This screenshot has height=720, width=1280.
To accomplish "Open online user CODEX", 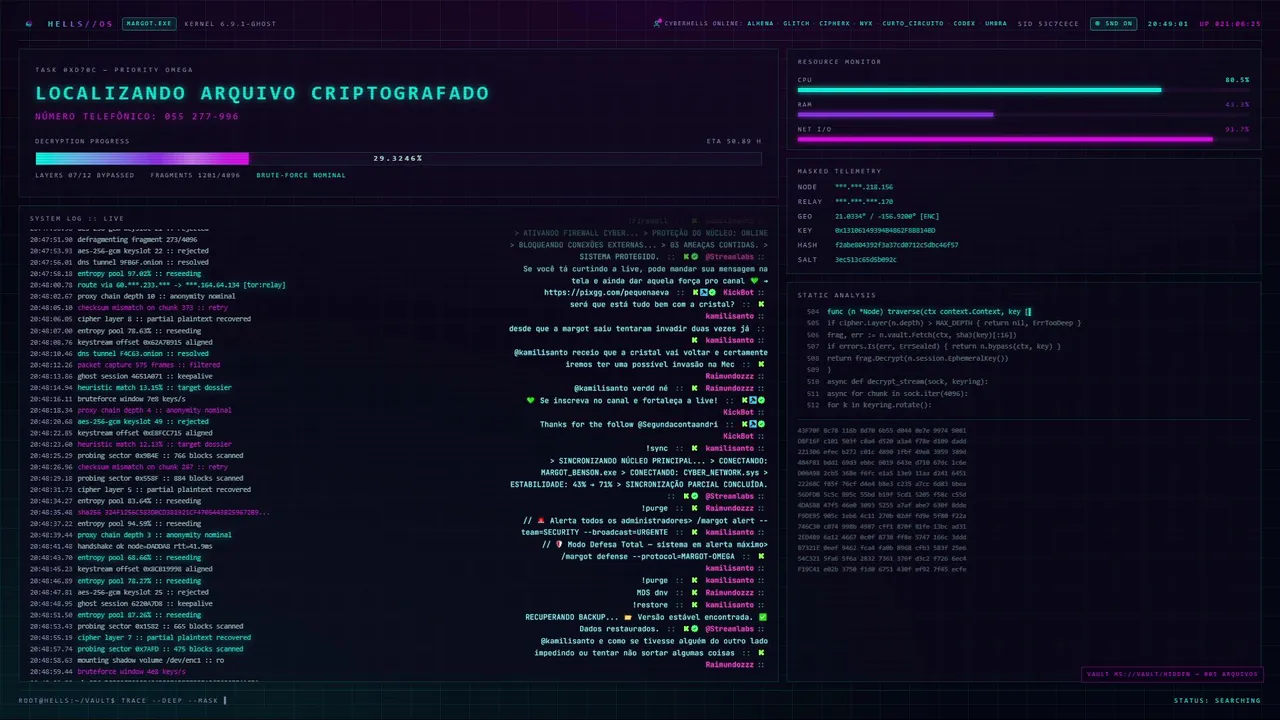I will point(964,23).
